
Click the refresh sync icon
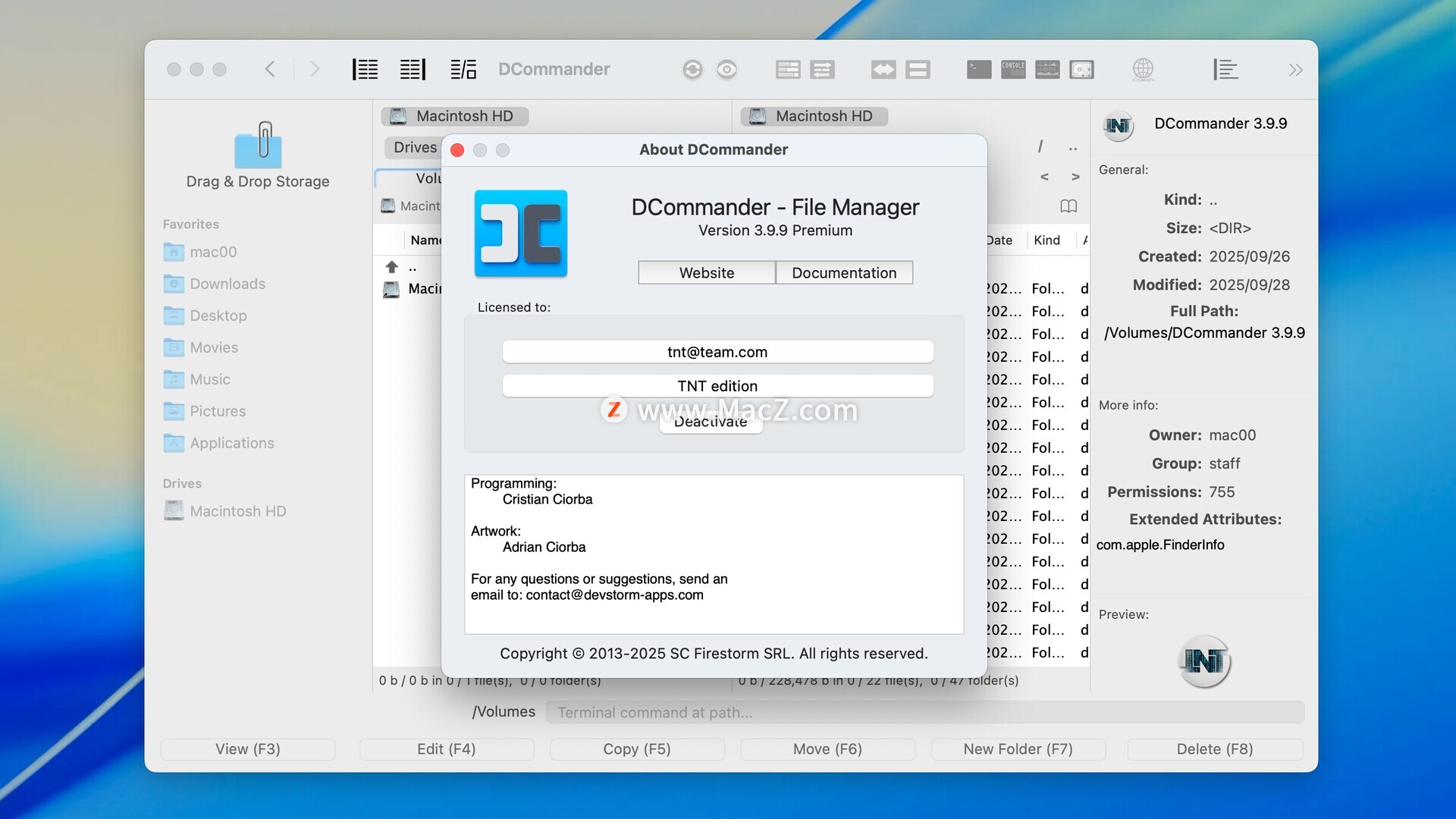pyautogui.click(x=692, y=70)
